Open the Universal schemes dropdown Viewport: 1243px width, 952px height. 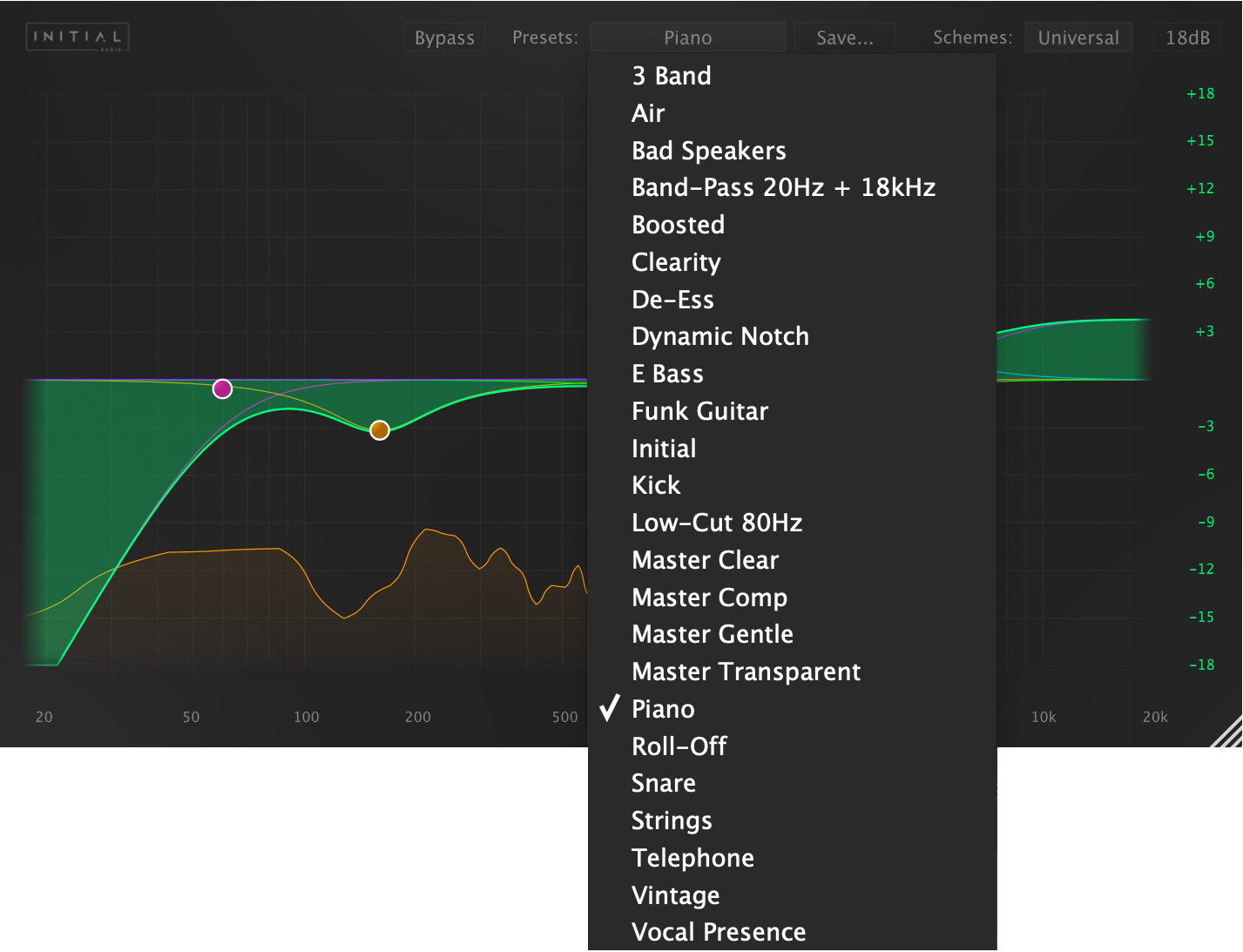click(x=1078, y=37)
